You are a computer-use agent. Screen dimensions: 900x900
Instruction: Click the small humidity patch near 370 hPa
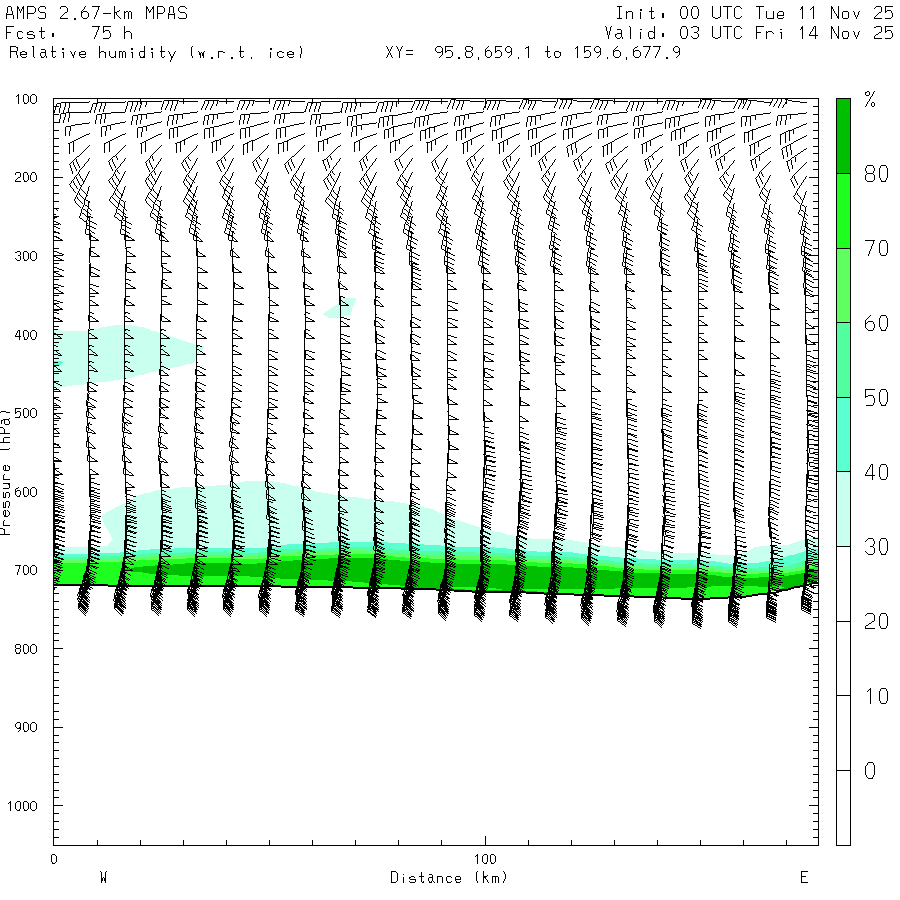[340, 308]
